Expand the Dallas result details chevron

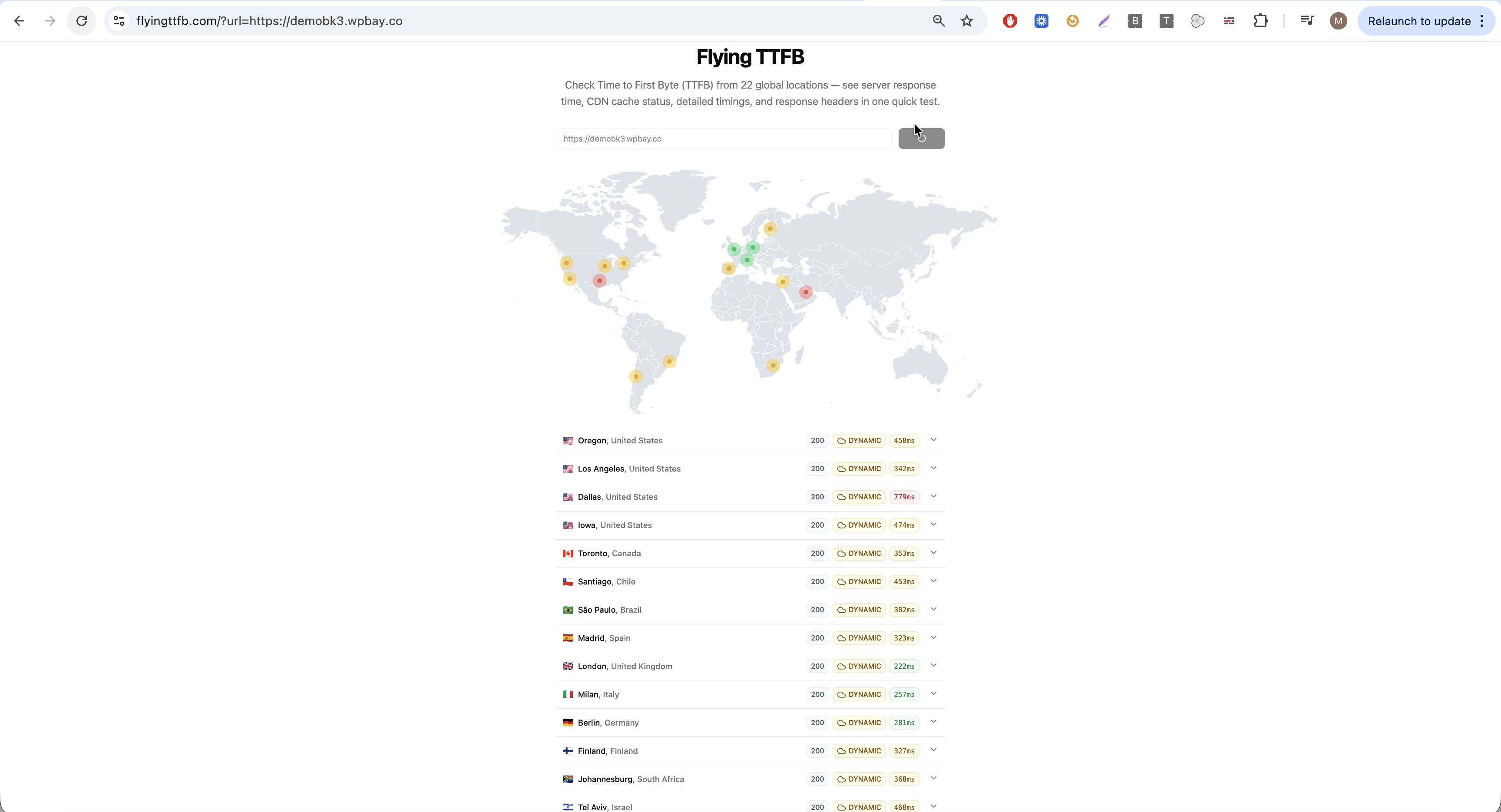[x=933, y=497]
